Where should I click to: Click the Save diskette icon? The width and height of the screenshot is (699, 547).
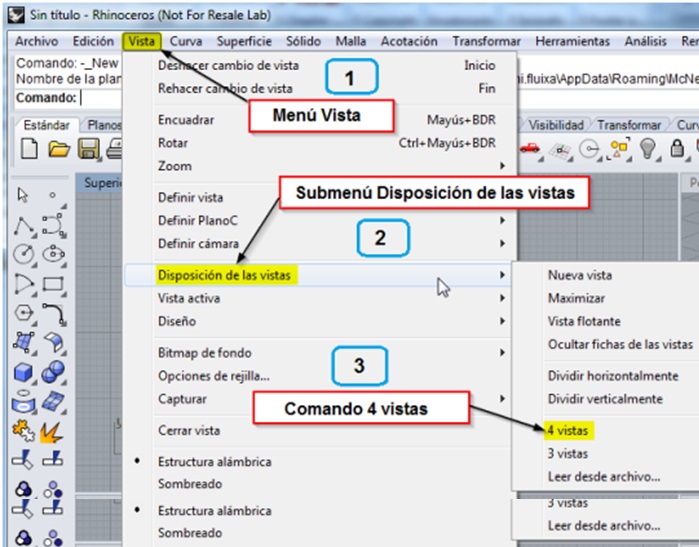(x=88, y=150)
